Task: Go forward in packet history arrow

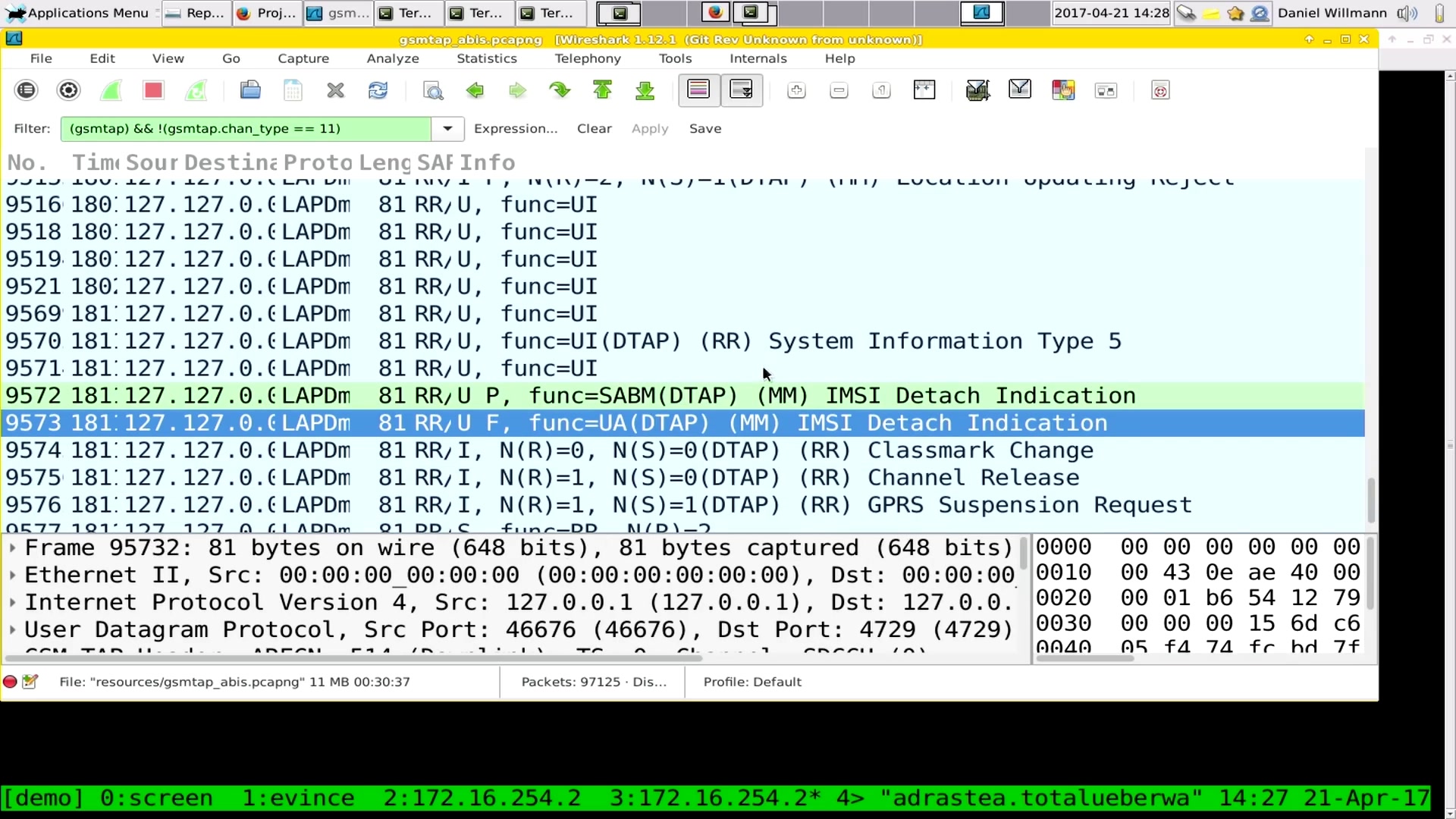Action: (x=517, y=91)
